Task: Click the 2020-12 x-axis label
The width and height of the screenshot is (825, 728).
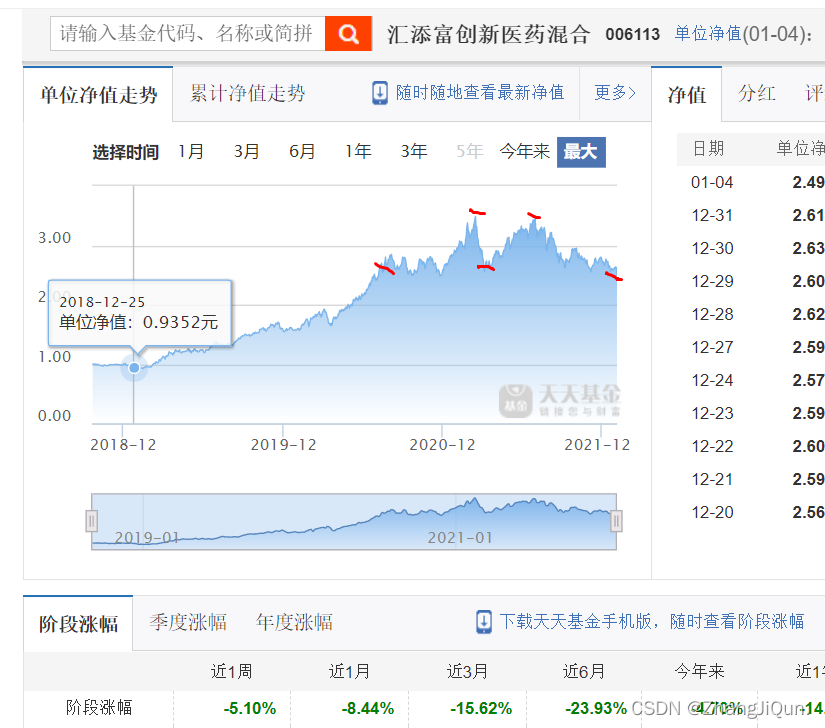Action: 442,445
